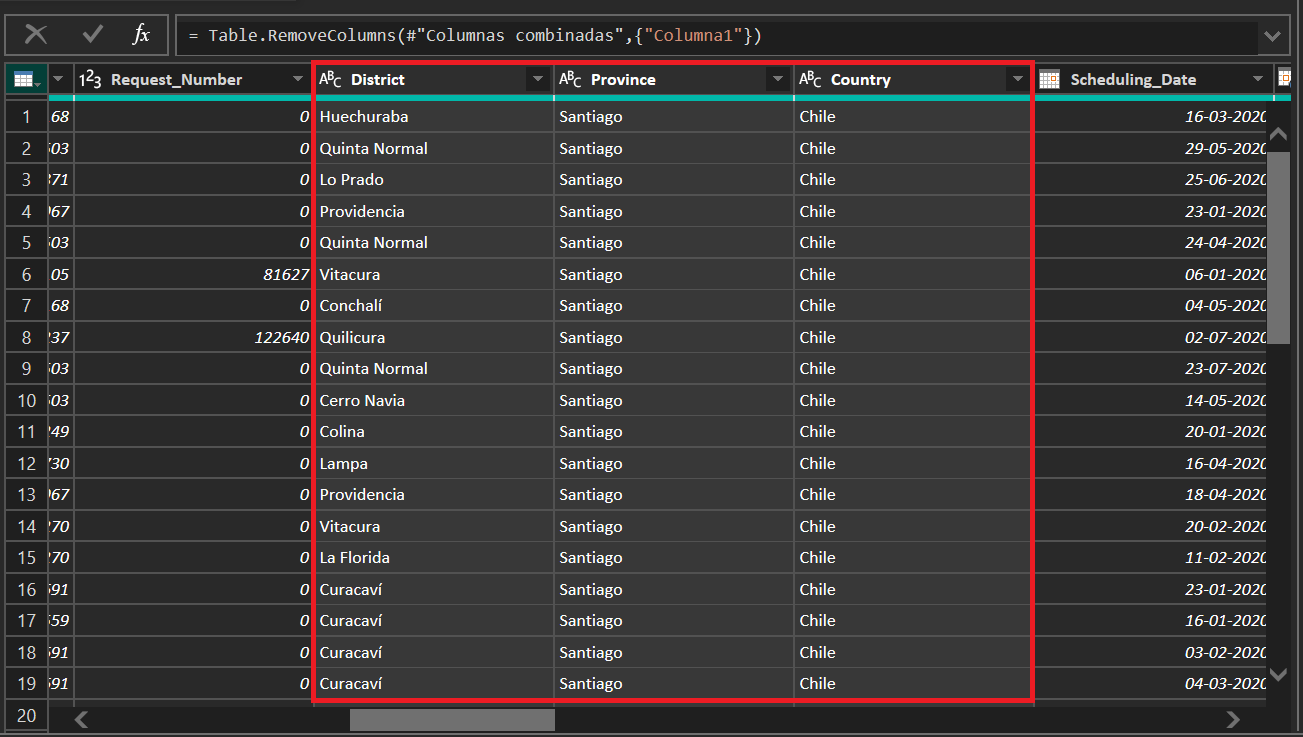Open Country column filter dropdown
Image resolution: width=1303 pixels, height=737 pixels.
[x=1018, y=79]
